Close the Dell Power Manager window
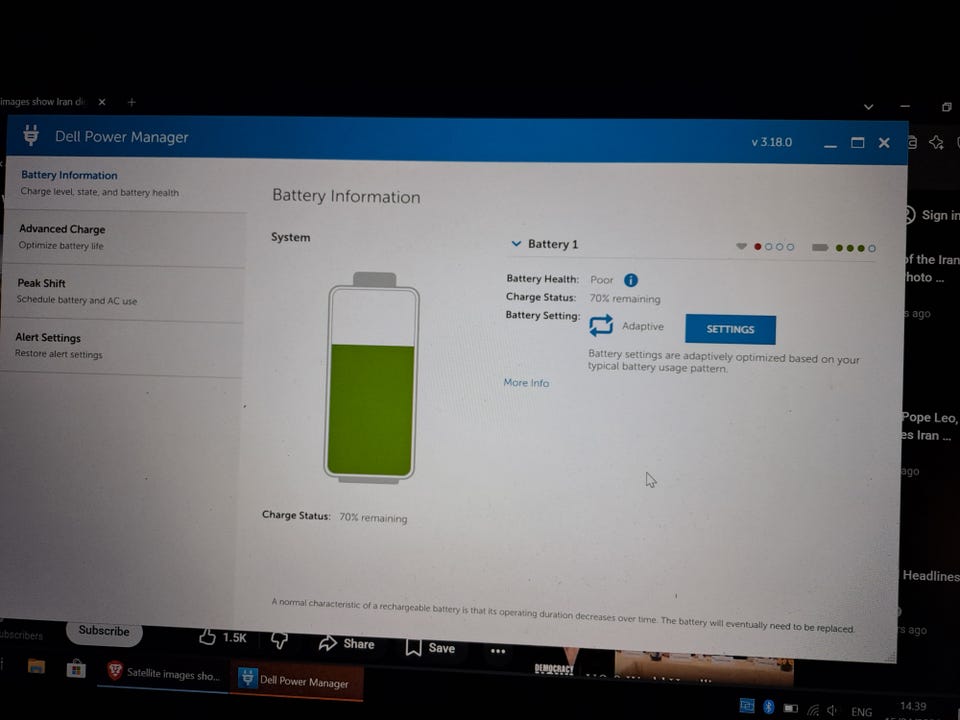Image resolution: width=960 pixels, height=720 pixels. pos(884,143)
